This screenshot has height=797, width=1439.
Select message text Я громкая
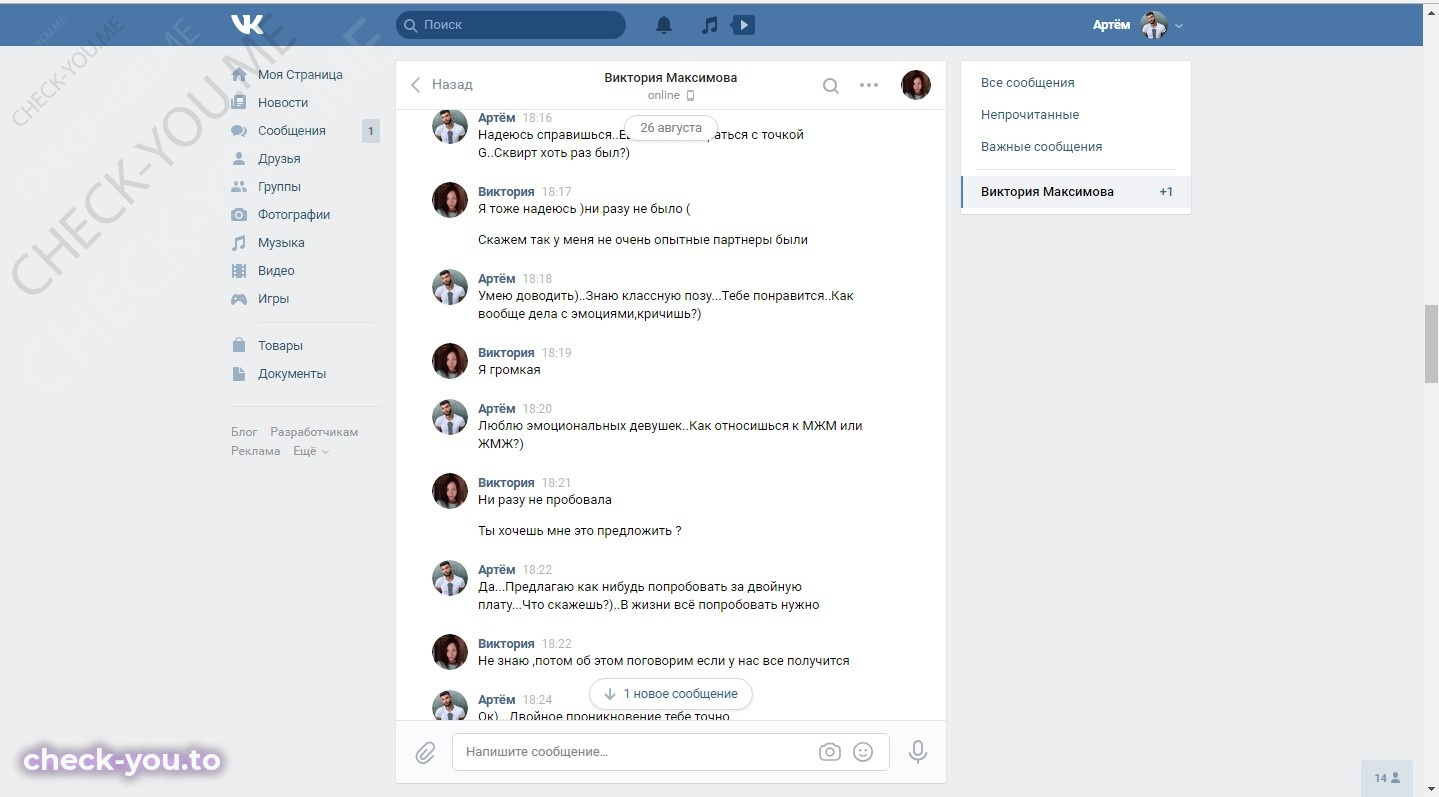[509, 370]
